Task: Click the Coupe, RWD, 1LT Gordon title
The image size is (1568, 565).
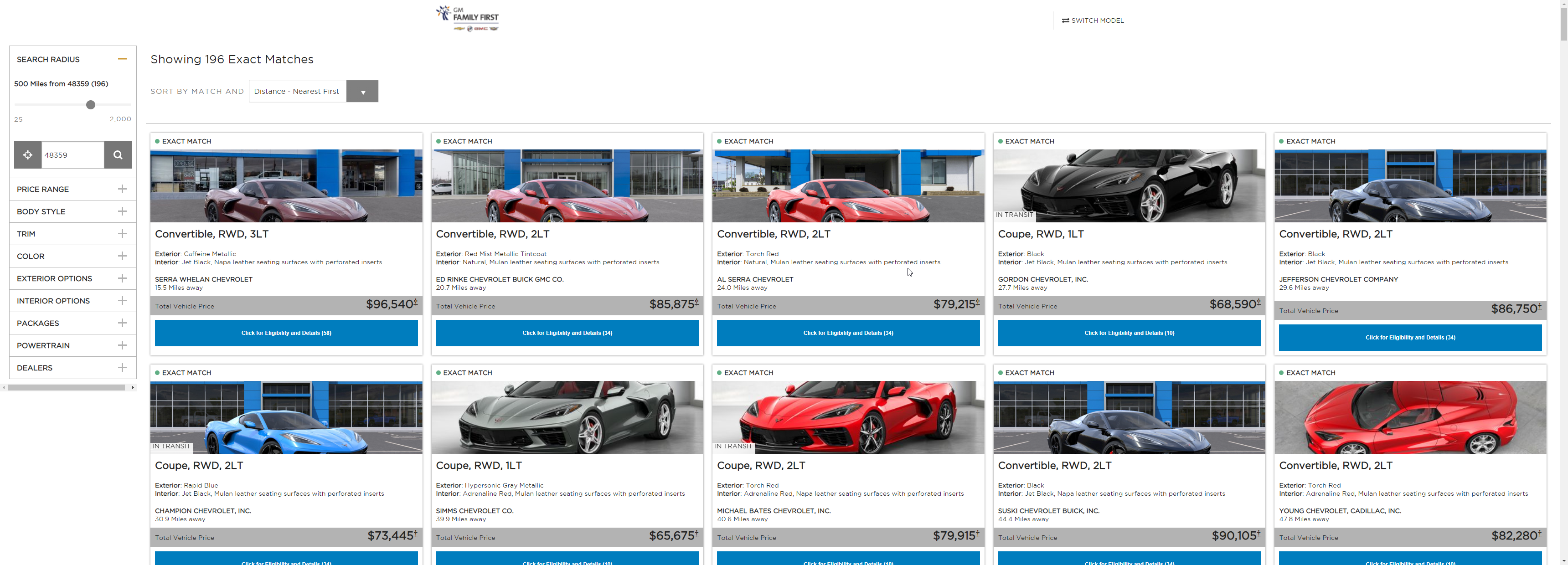Action: pos(1041,234)
